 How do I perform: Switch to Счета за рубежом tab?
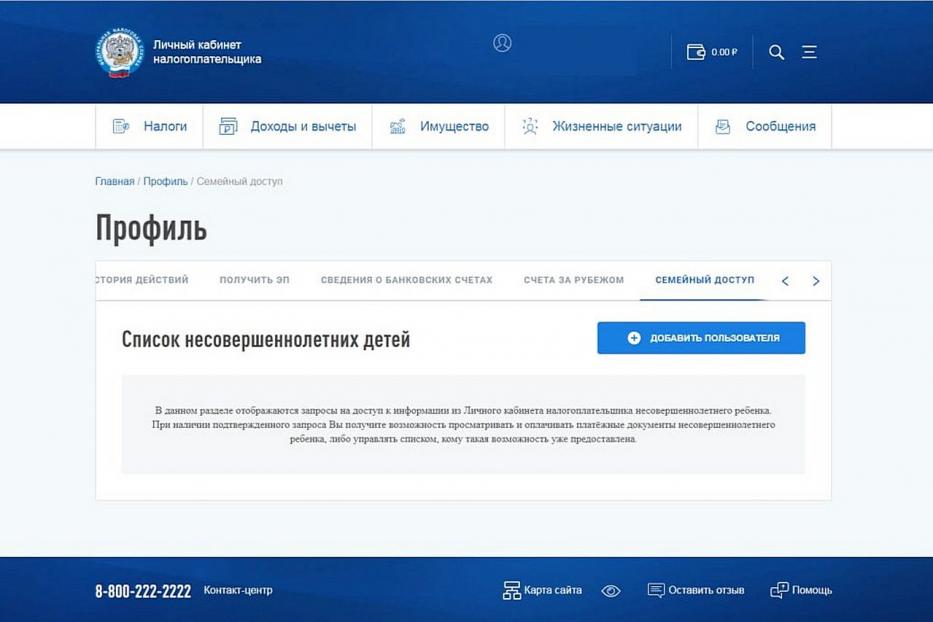point(574,280)
